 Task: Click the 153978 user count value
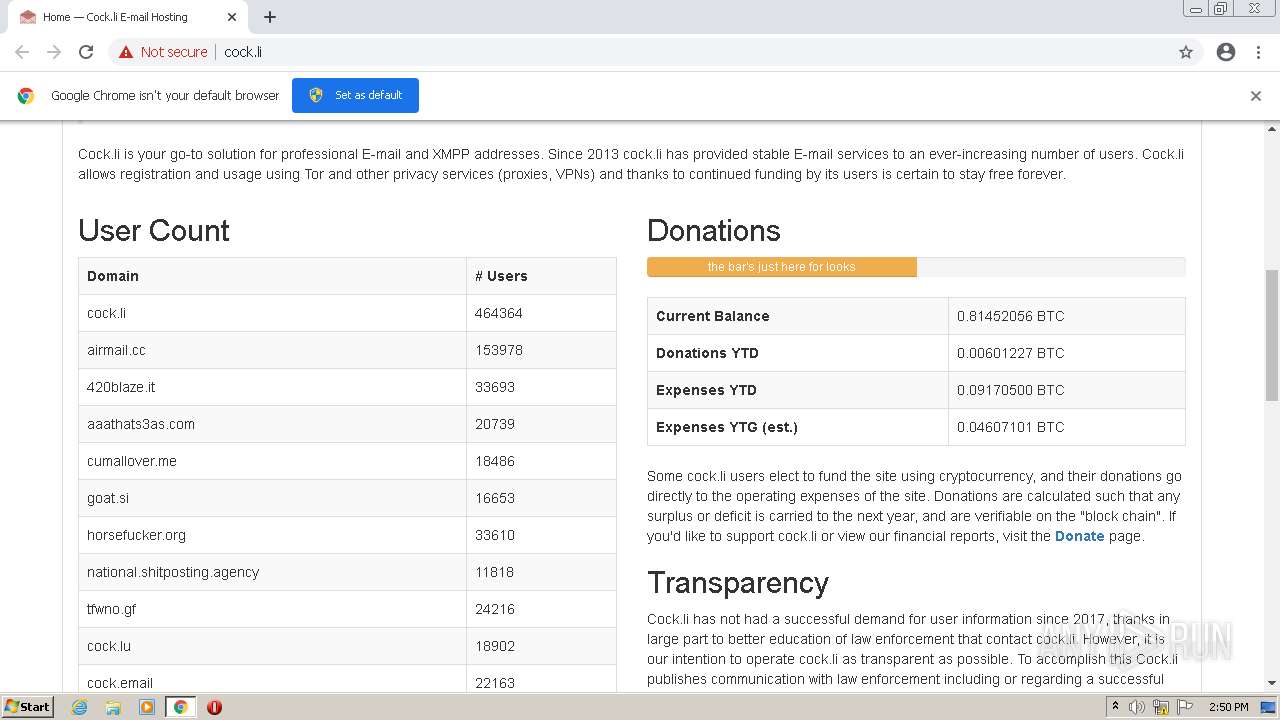click(499, 350)
